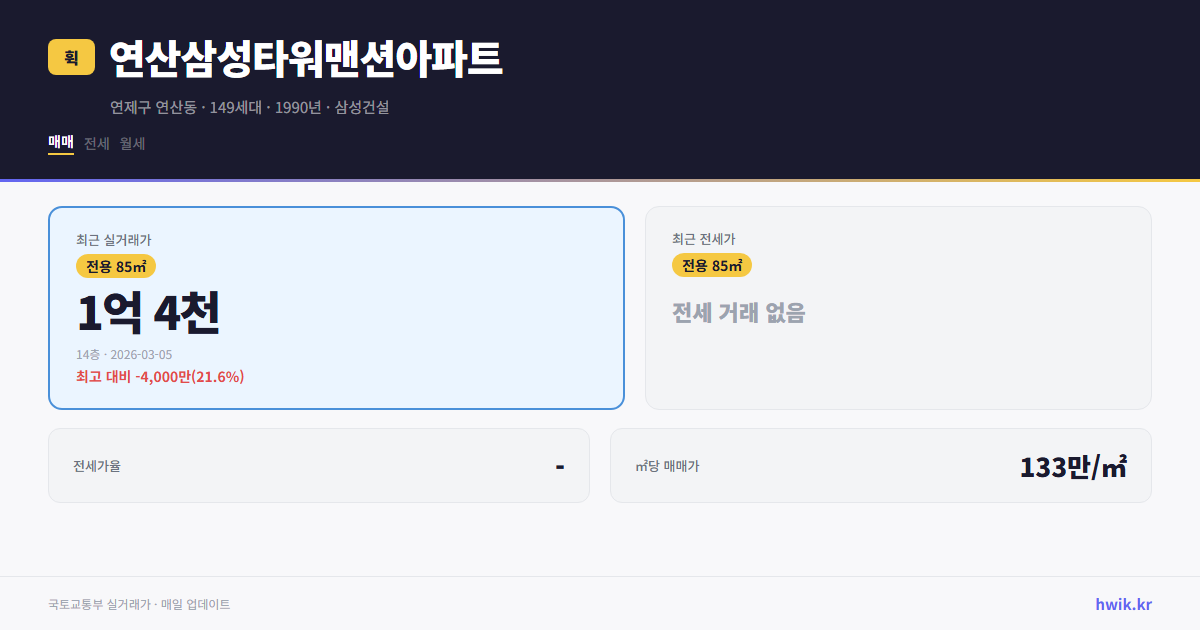Click the 전용 85㎡ badge on jeonse card
The width and height of the screenshot is (1200, 630).
[x=711, y=265]
